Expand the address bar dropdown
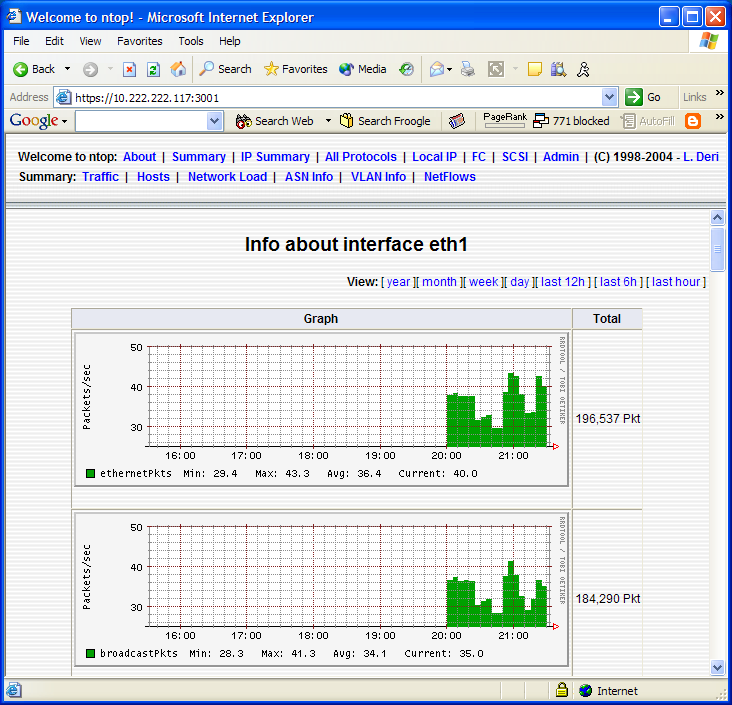This screenshot has height=705, width=732. point(609,97)
